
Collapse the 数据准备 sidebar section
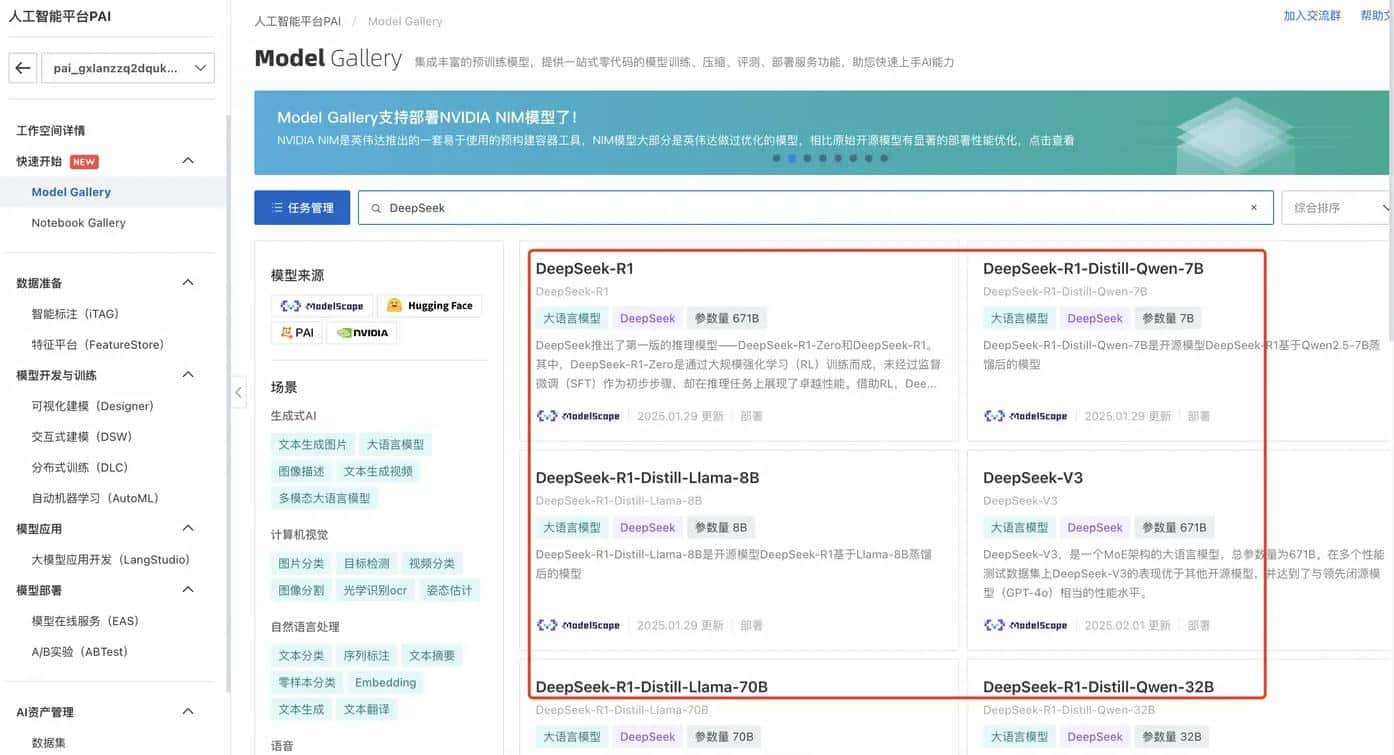pos(188,283)
